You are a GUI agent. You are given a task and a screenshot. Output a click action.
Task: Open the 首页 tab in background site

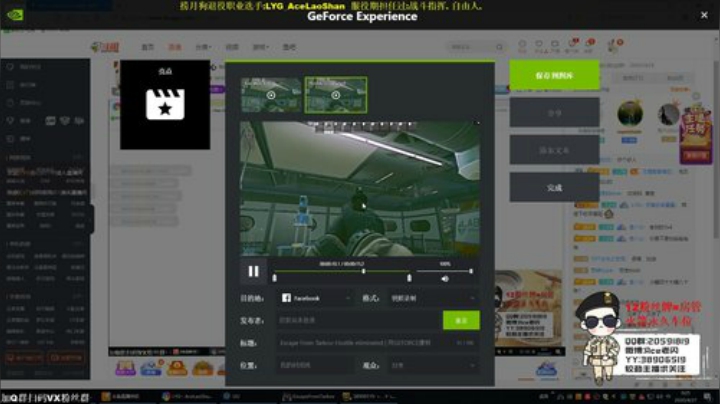pos(147,47)
